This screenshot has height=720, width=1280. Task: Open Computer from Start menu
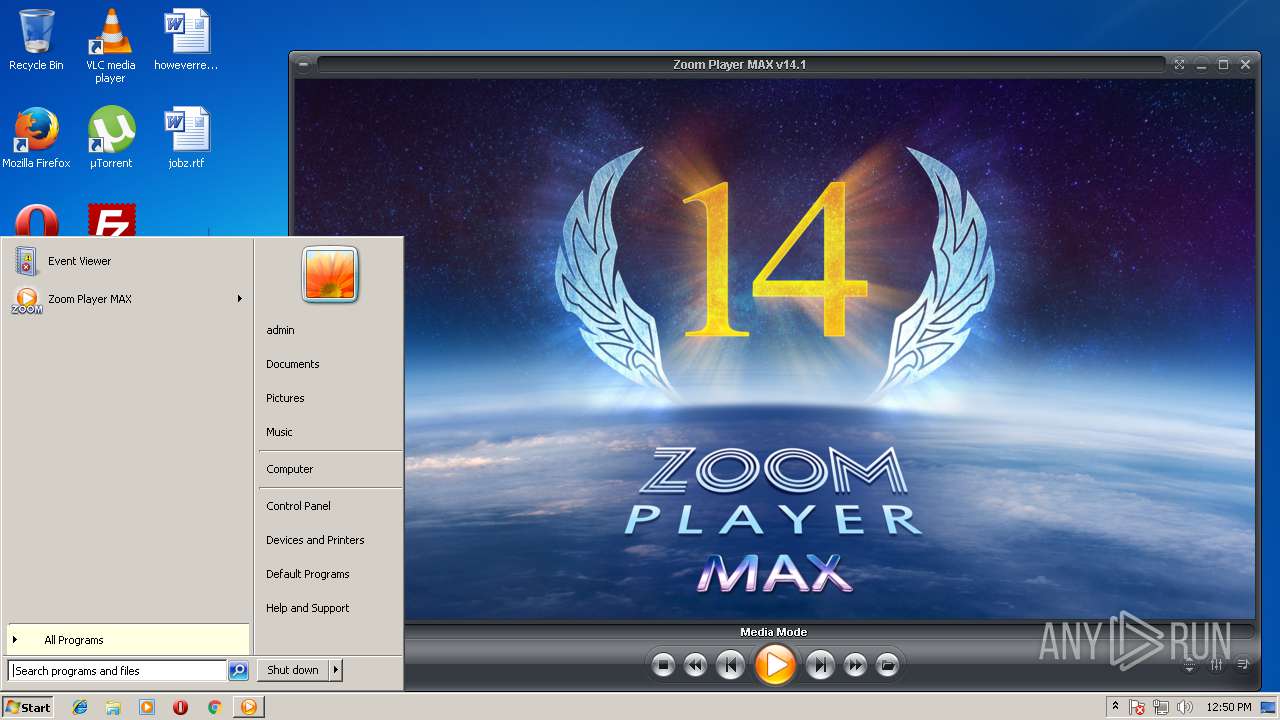[290, 469]
